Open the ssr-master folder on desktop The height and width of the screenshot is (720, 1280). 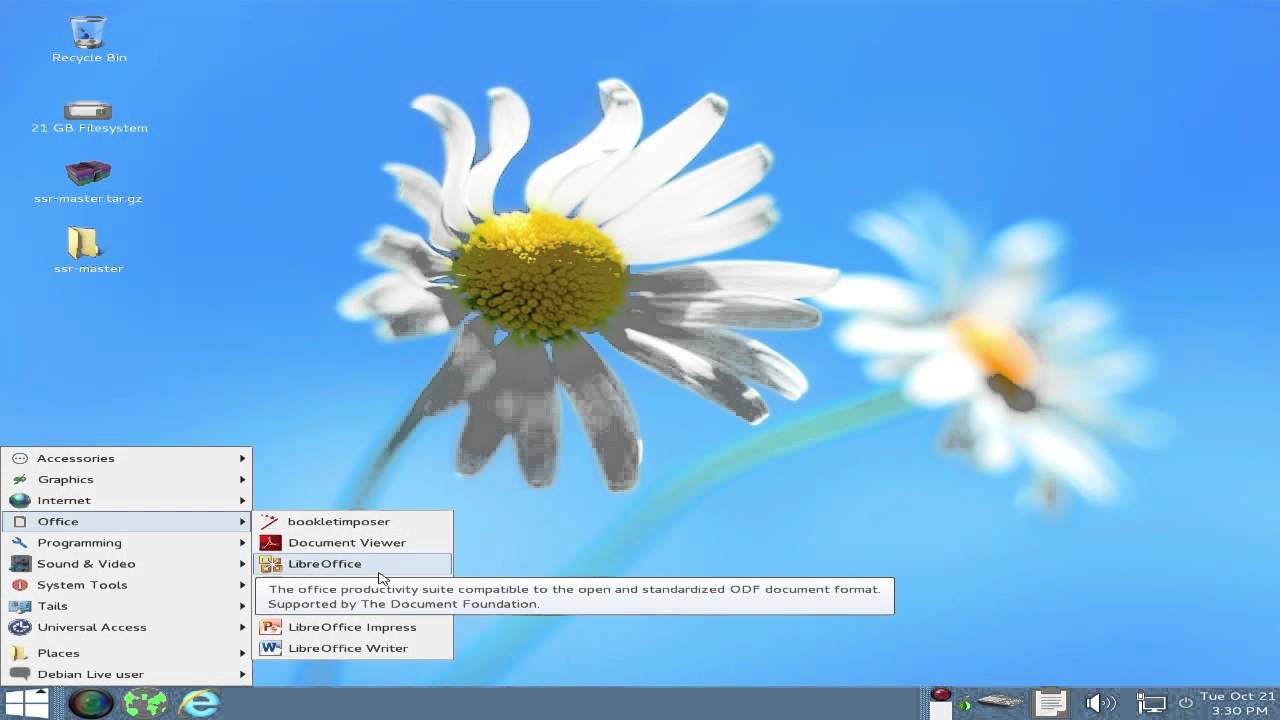[x=84, y=242]
